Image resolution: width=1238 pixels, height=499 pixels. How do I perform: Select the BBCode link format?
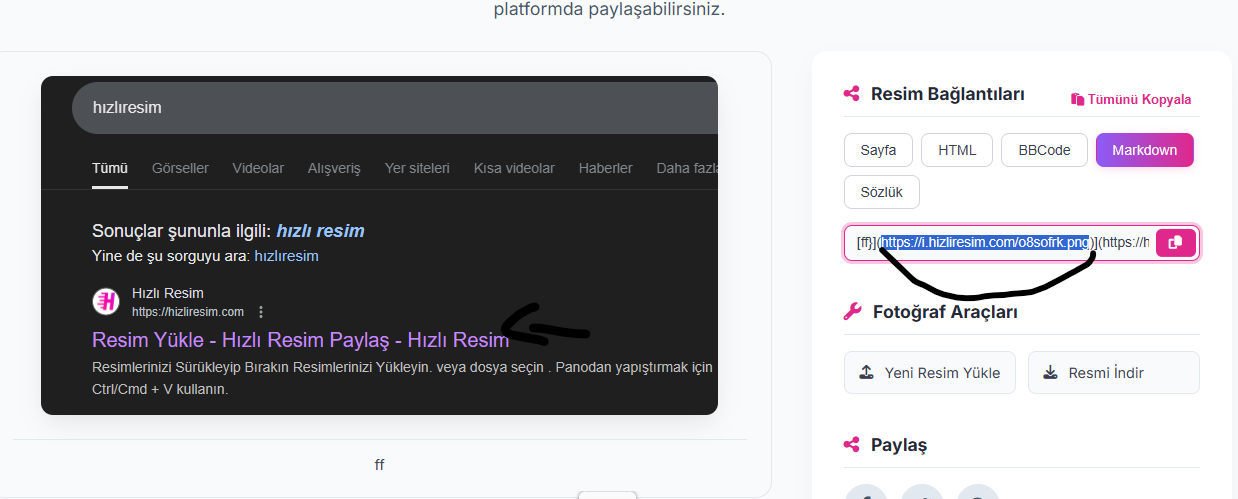tap(1045, 150)
